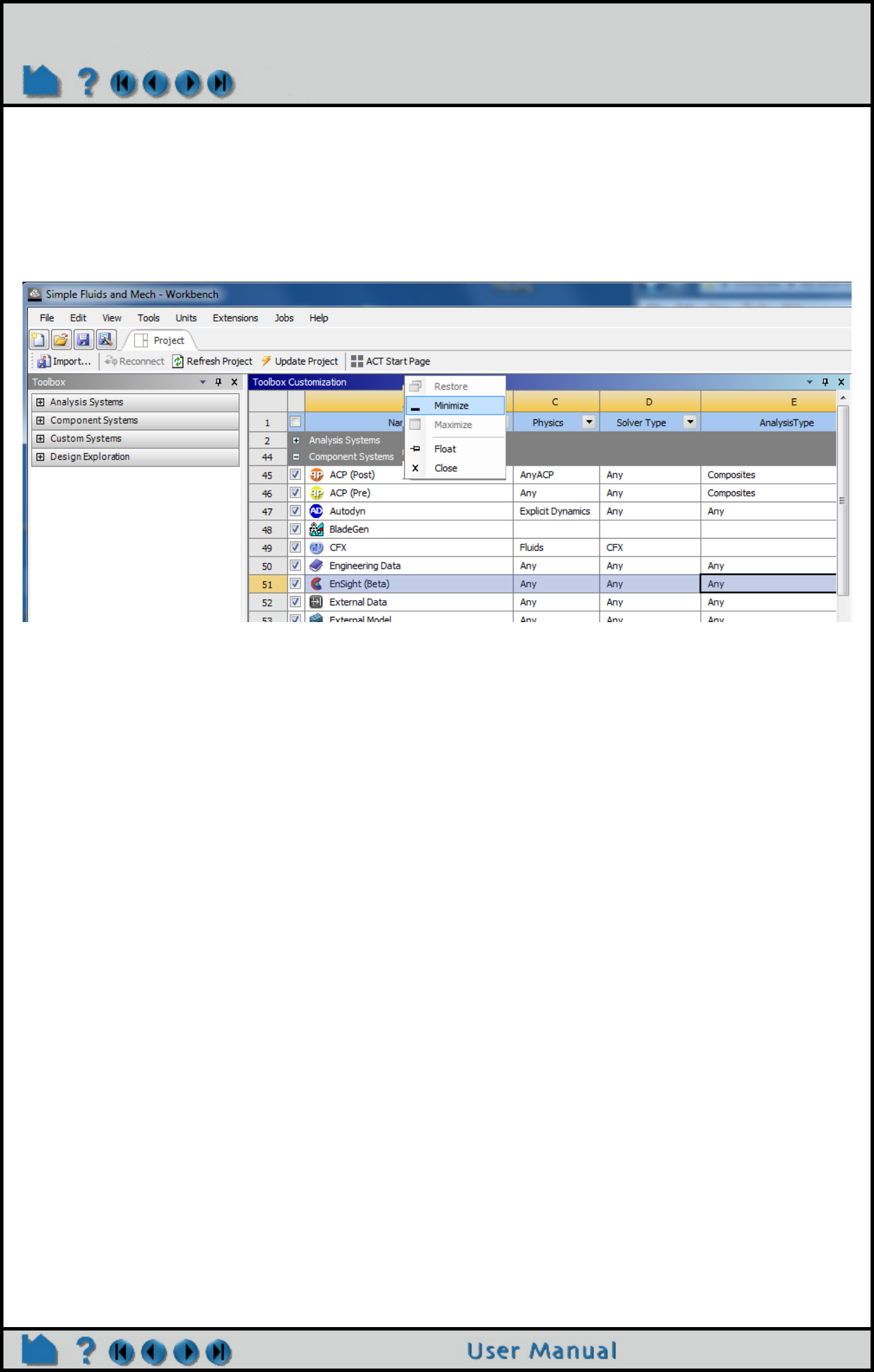This screenshot has width=874, height=1372.
Task: Go to first page using footer navigation
Action: (x=121, y=1352)
